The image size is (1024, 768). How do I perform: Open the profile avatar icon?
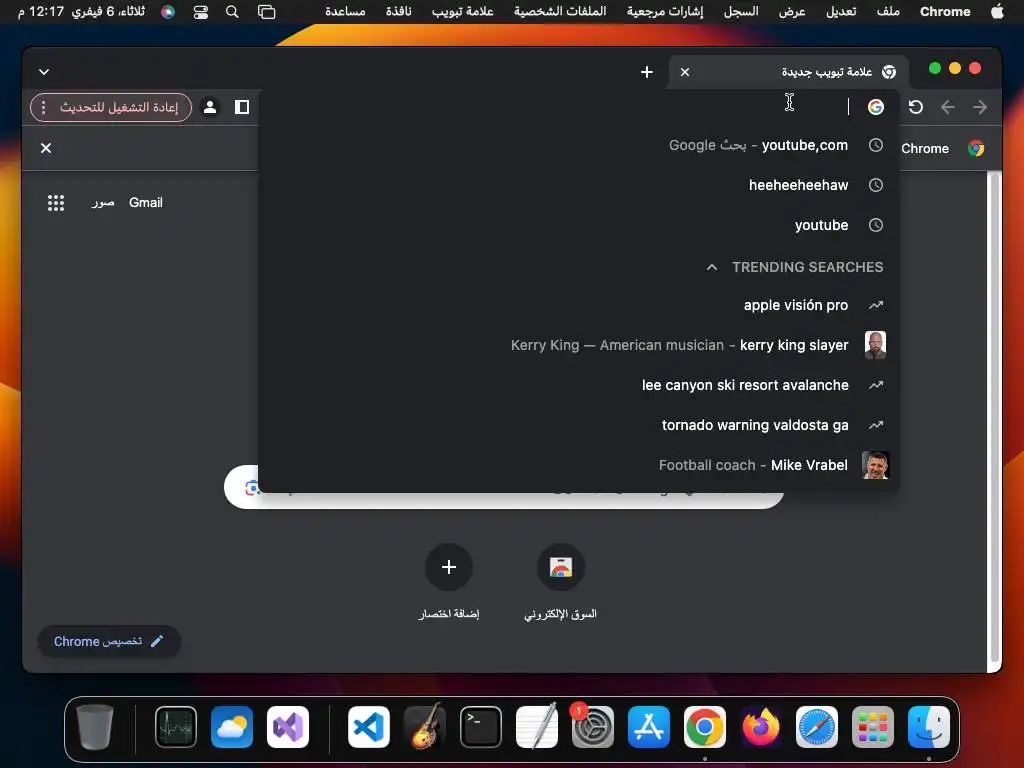click(210, 107)
